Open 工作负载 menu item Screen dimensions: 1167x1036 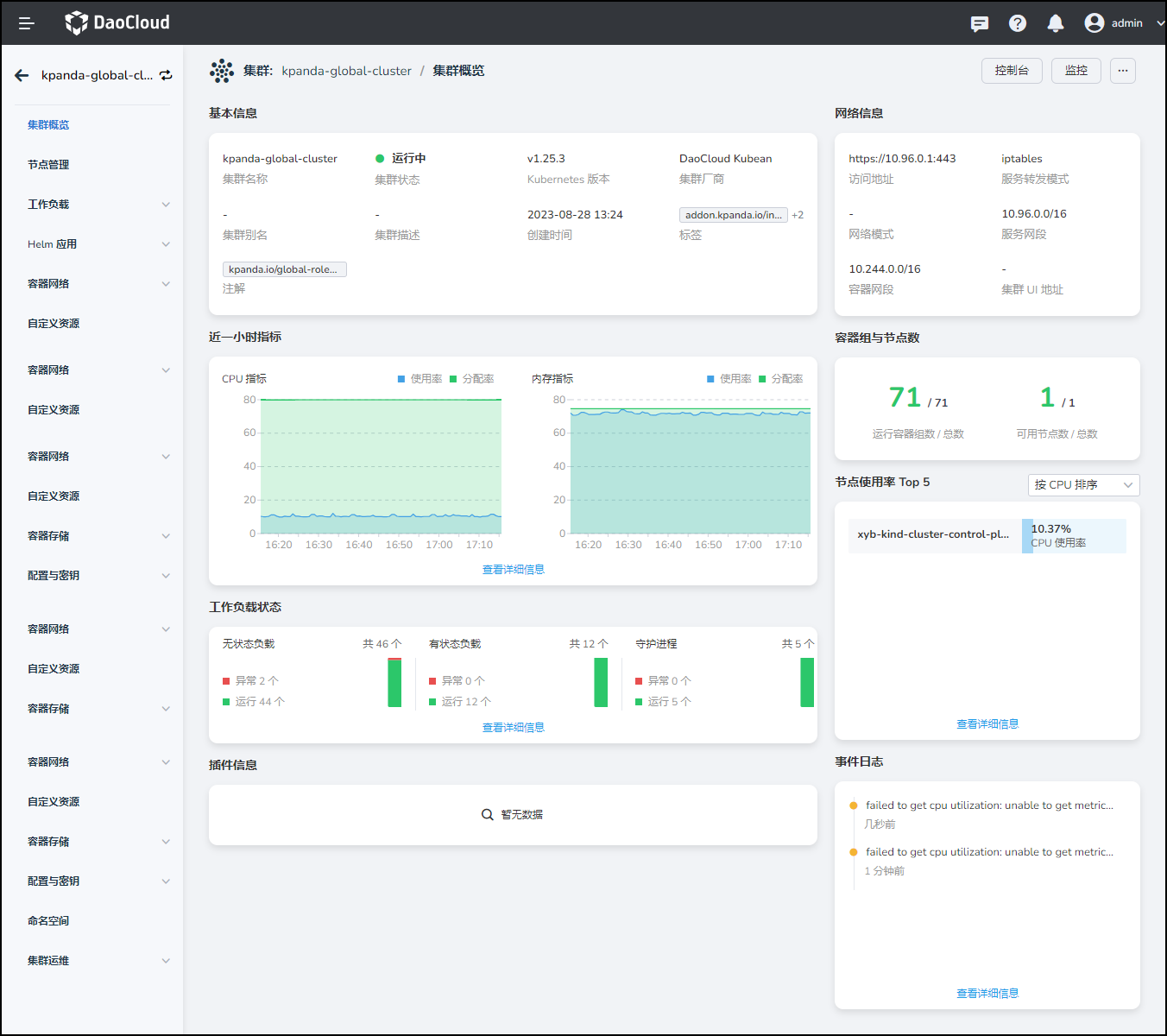click(x=48, y=205)
